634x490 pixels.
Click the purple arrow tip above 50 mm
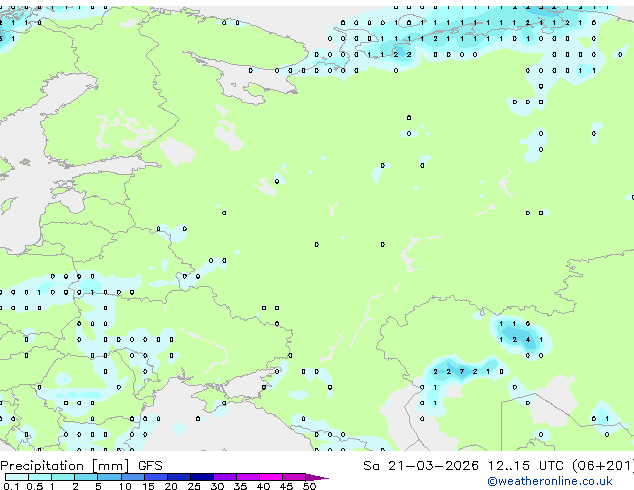coord(317,477)
